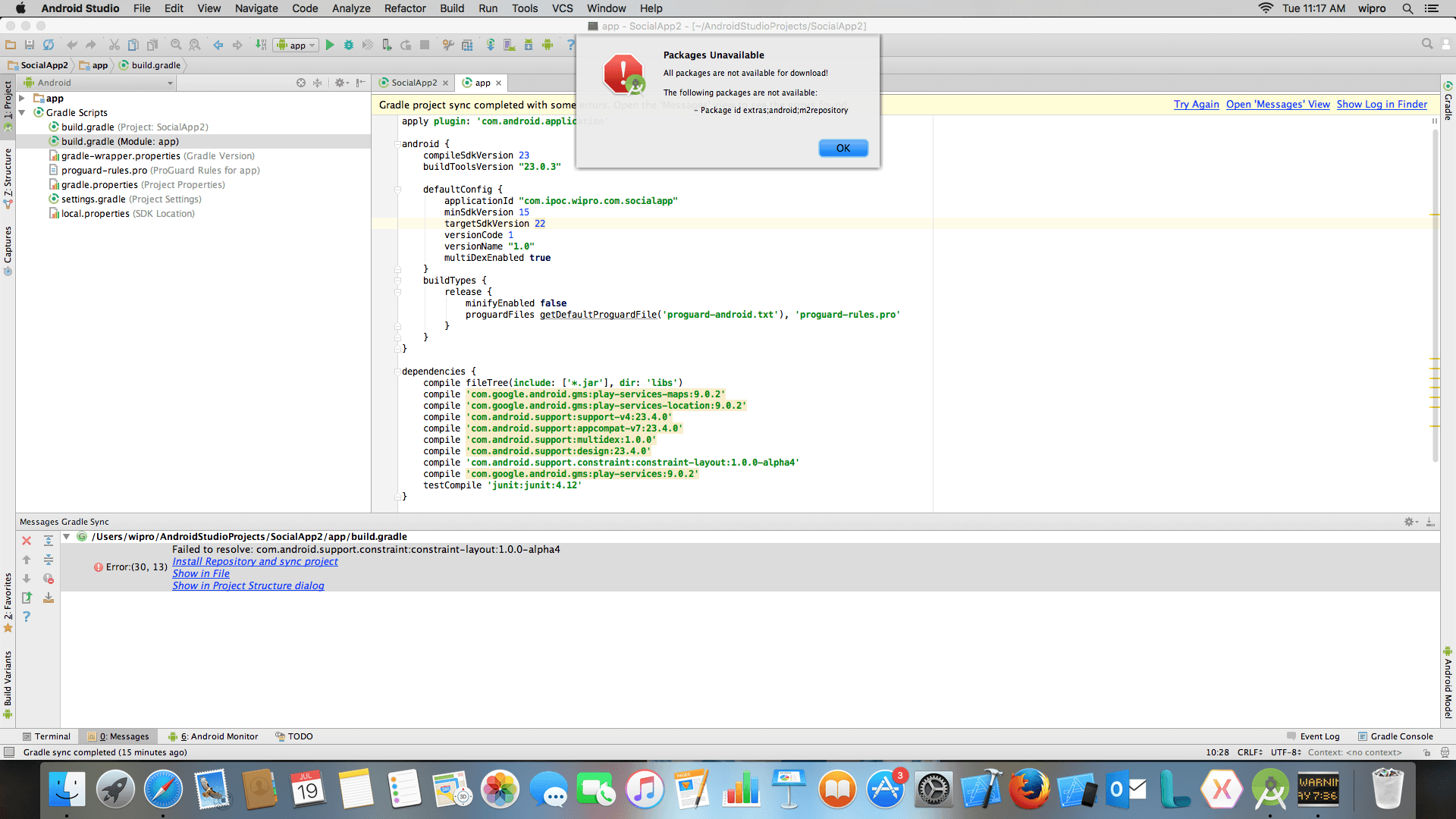Click Open 'Messages' View link
Image resolution: width=1456 pixels, height=819 pixels.
[1278, 104]
